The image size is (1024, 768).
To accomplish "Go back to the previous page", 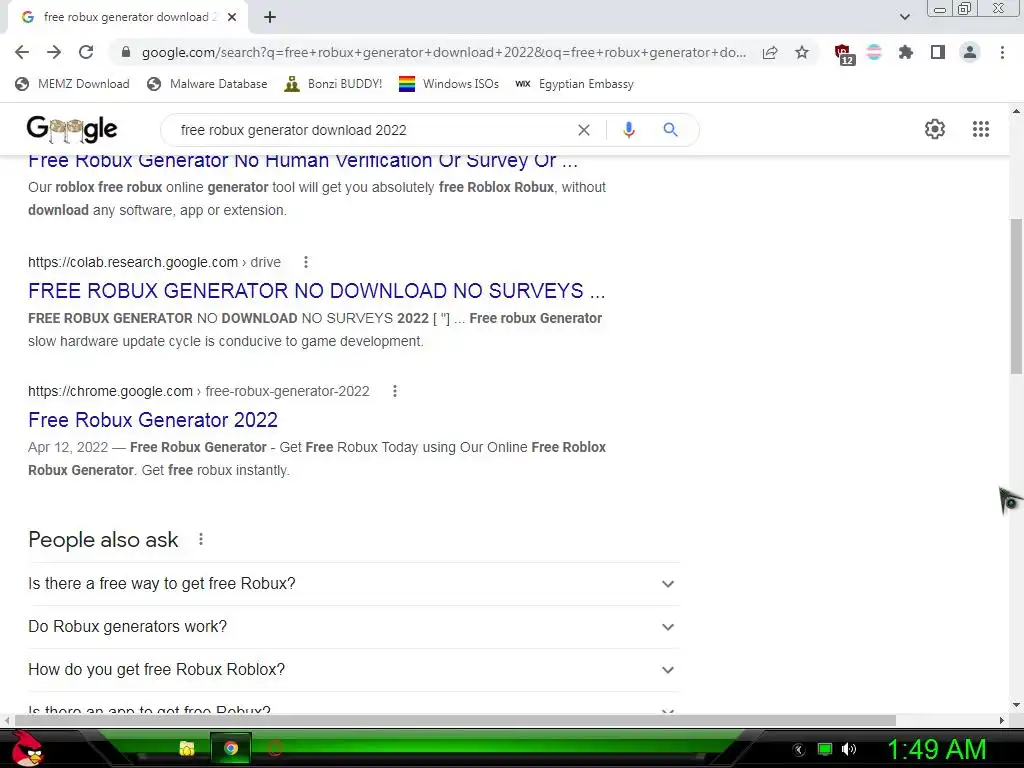I will tap(22, 52).
